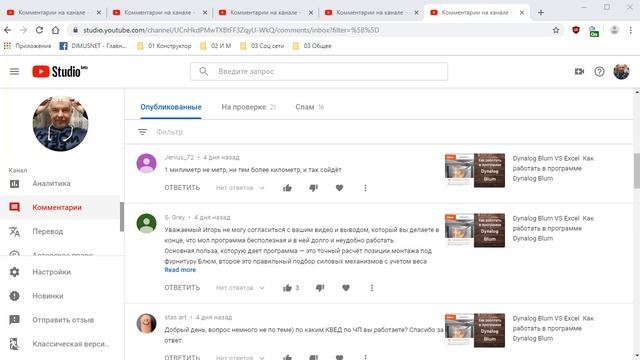The height and width of the screenshot is (360, 640).
Task: Dislike the S-Grey comment
Action: tap(320, 288)
